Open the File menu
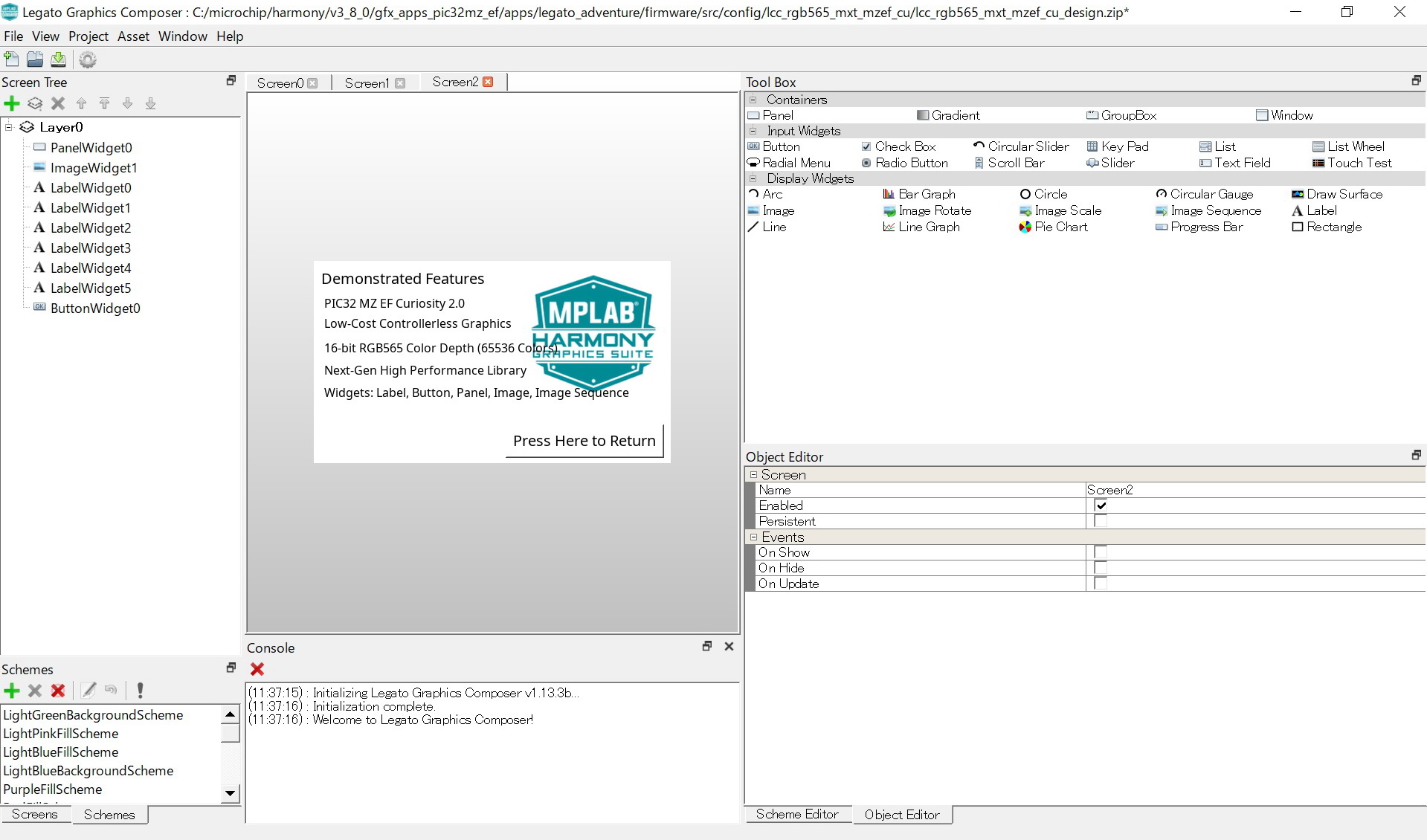The height and width of the screenshot is (840, 1427). pos(13,36)
